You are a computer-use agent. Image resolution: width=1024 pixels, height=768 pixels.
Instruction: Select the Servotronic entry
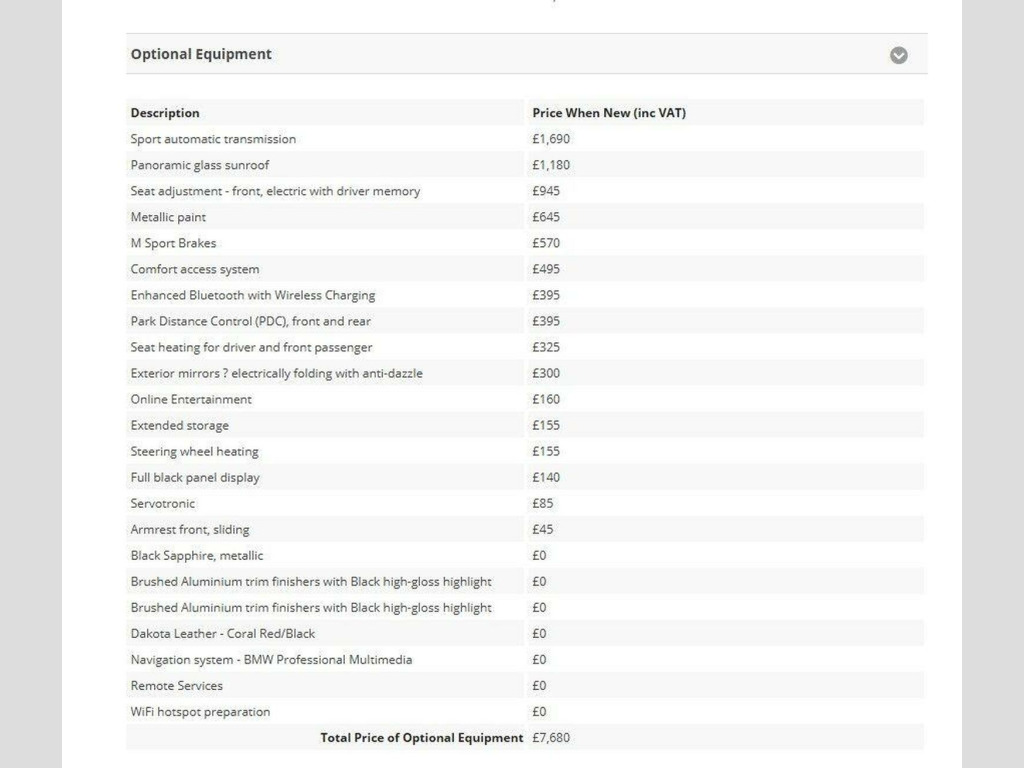click(x=163, y=503)
